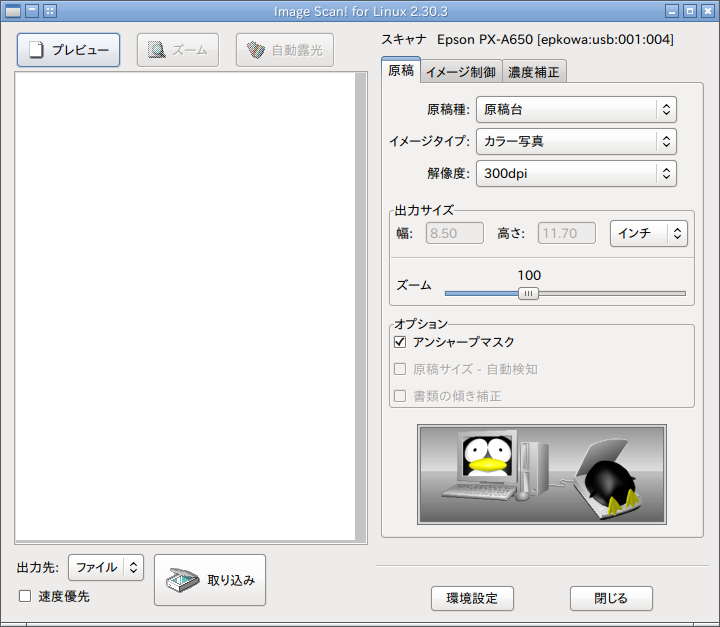Enable the 速度優先 checkbox

point(25,597)
